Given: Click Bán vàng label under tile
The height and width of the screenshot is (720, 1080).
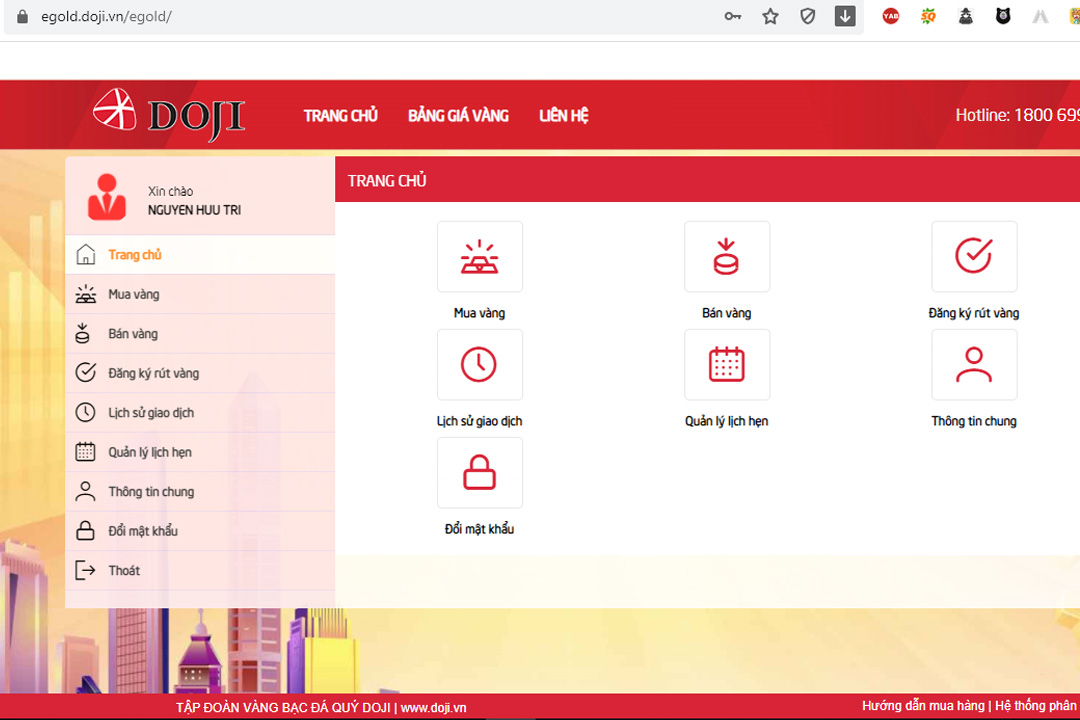Looking at the screenshot, I should (x=726, y=313).
